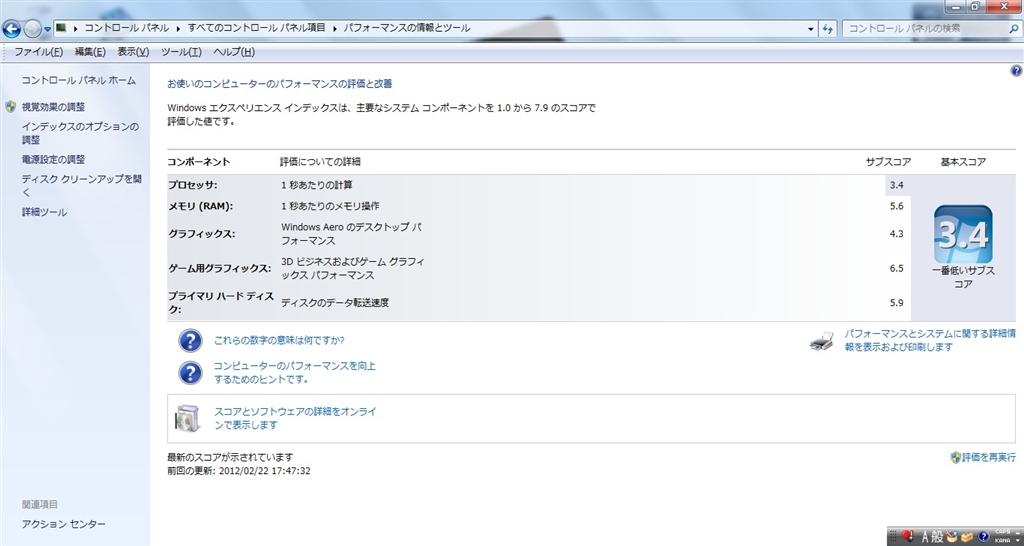Image resolution: width=1024 pixels, height=546 pixels.
Task: Open the recent pages dropdown next to Forward
Action: (x=48, y=29)
